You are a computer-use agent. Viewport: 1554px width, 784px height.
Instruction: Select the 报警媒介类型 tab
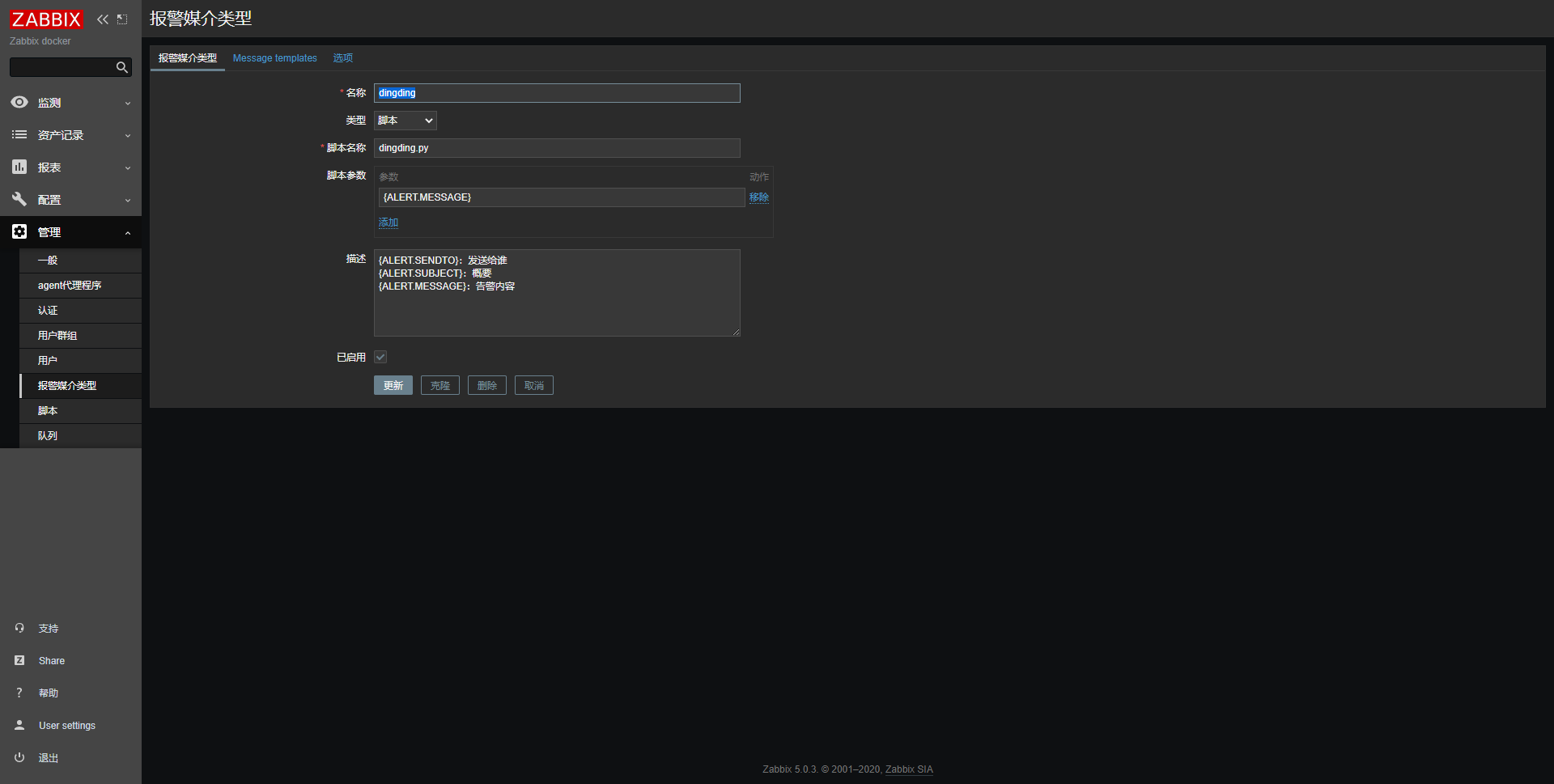coord(188,58)
